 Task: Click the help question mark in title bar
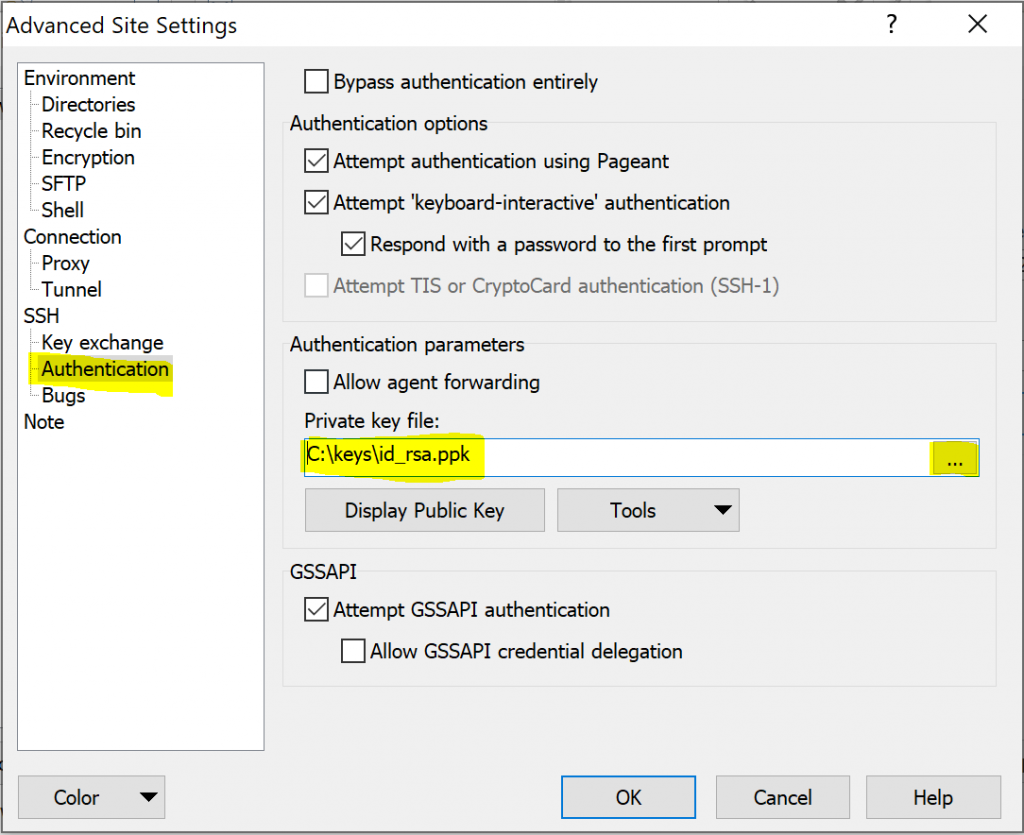(x=891, y=26)
